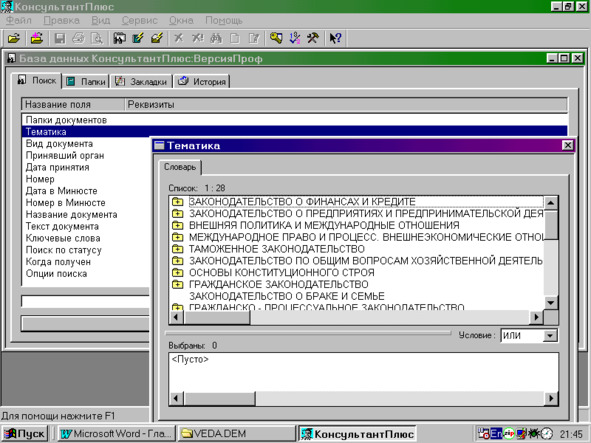Click the closed book with lightning icon
Viewport: 591px width, 443px height.
click(138, 38)
